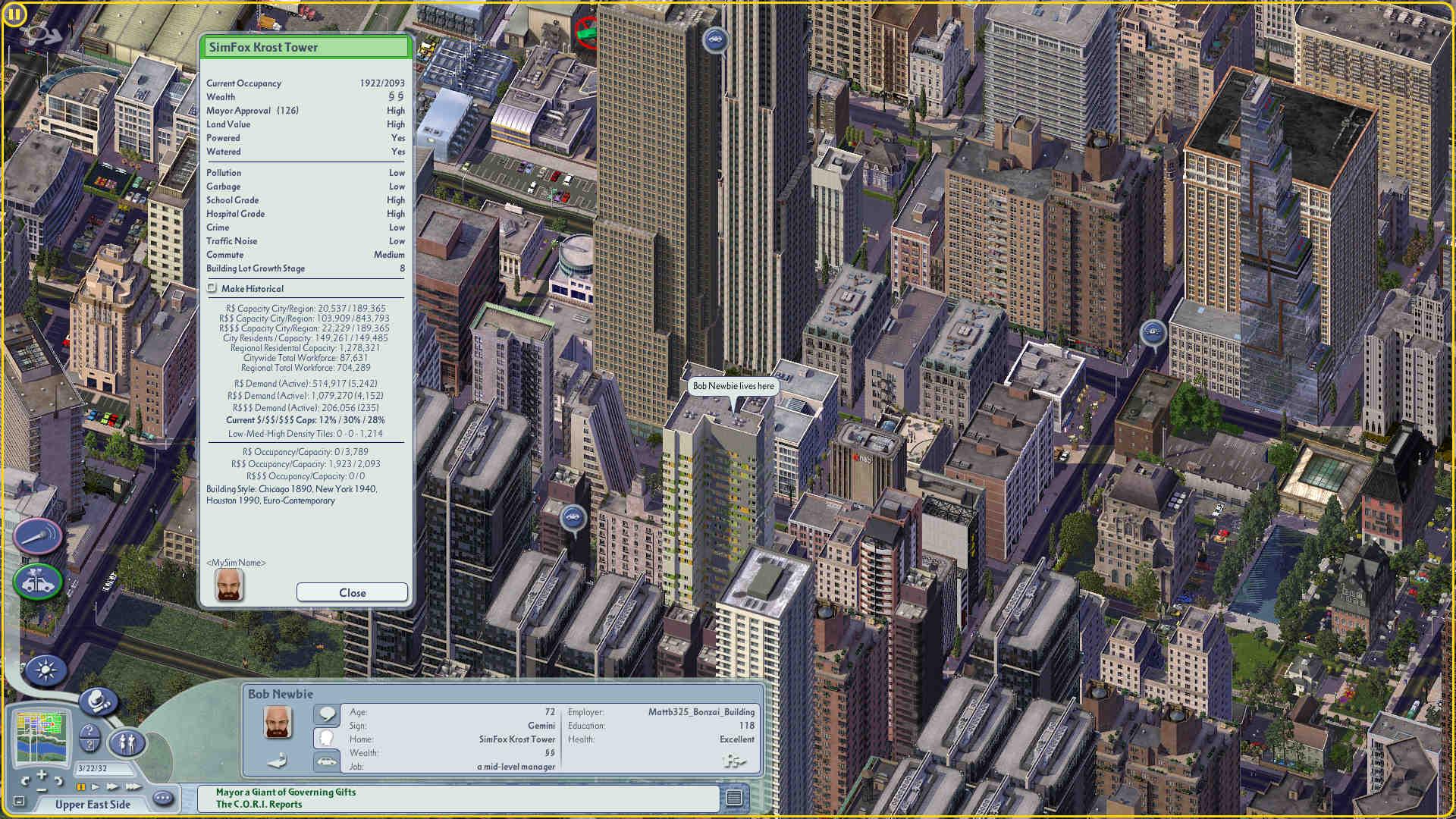Set simulation to fastest triple-arrow speed
This screenshot has width=1456, height=819.
[132, 787]
